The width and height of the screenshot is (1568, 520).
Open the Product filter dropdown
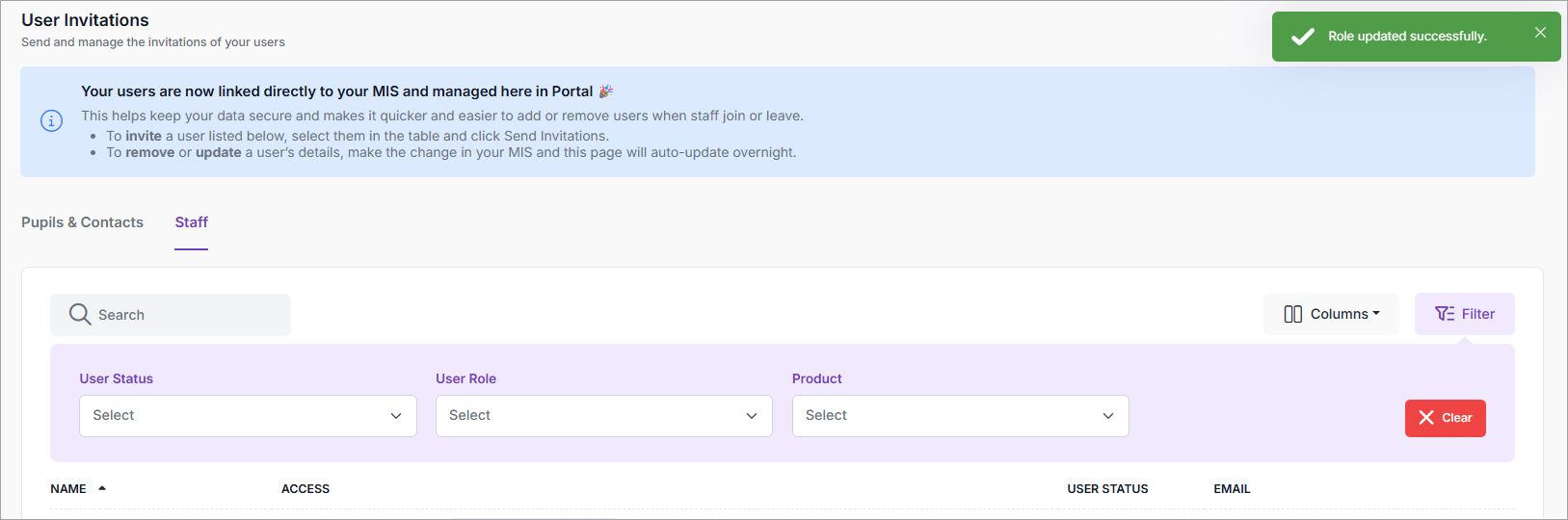click(960, 416)
